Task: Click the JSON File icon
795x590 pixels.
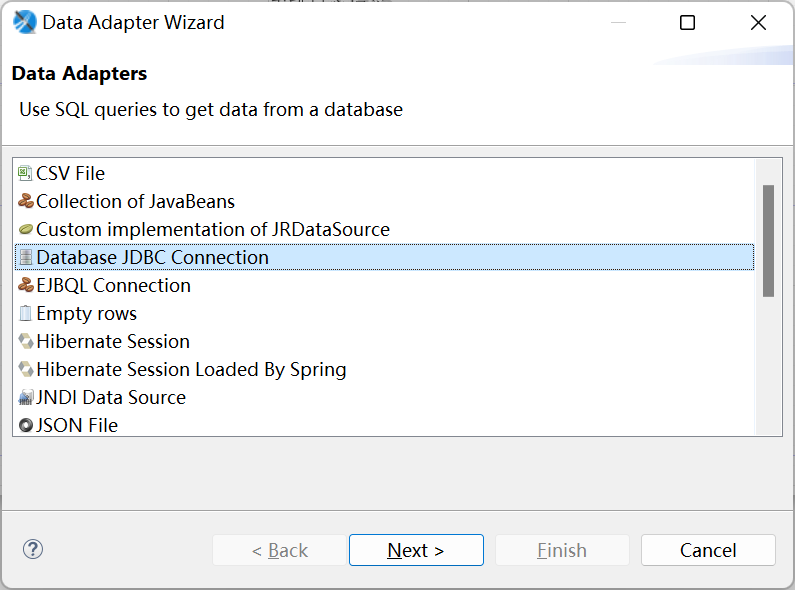Action: coord(26,425)
